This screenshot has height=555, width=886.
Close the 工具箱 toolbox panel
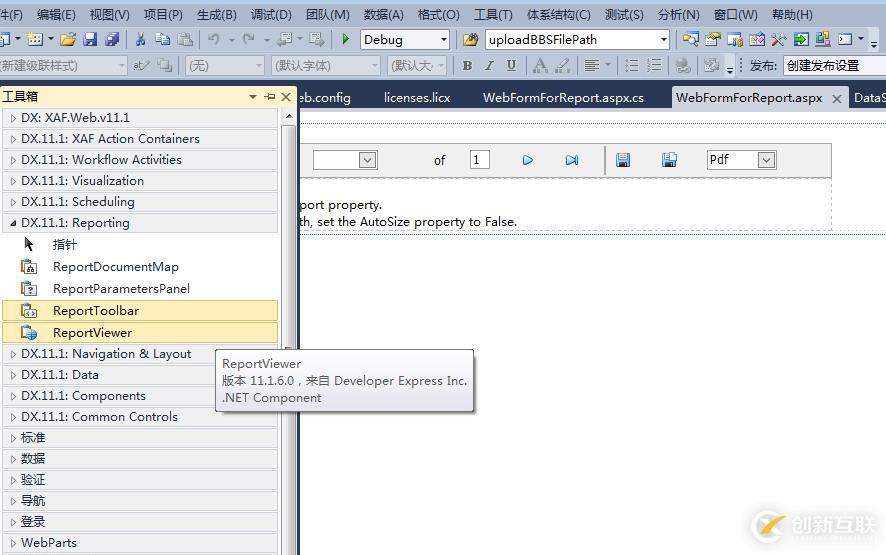pos(286,97)
